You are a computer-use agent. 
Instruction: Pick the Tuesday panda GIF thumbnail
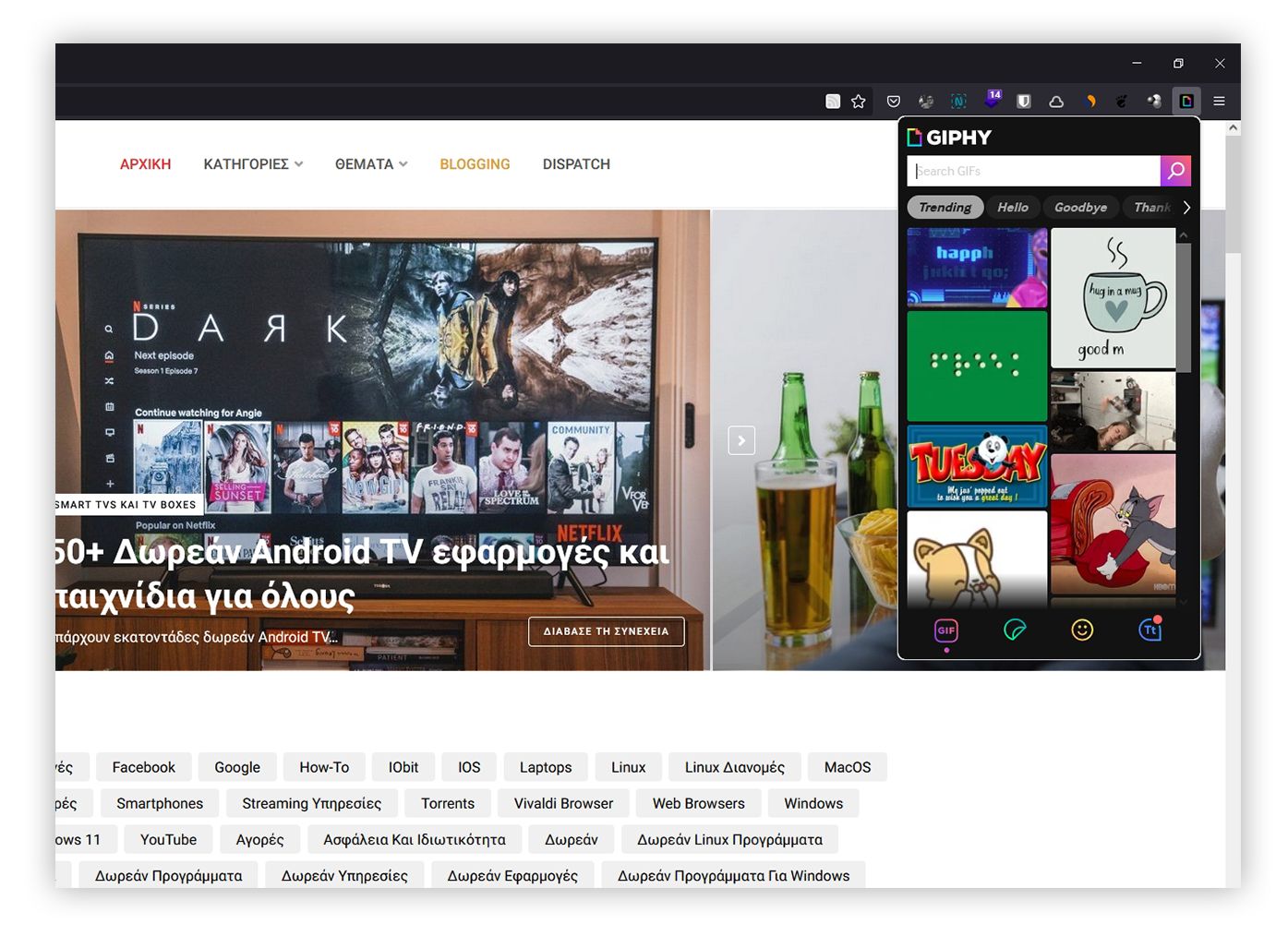(977, 466)
